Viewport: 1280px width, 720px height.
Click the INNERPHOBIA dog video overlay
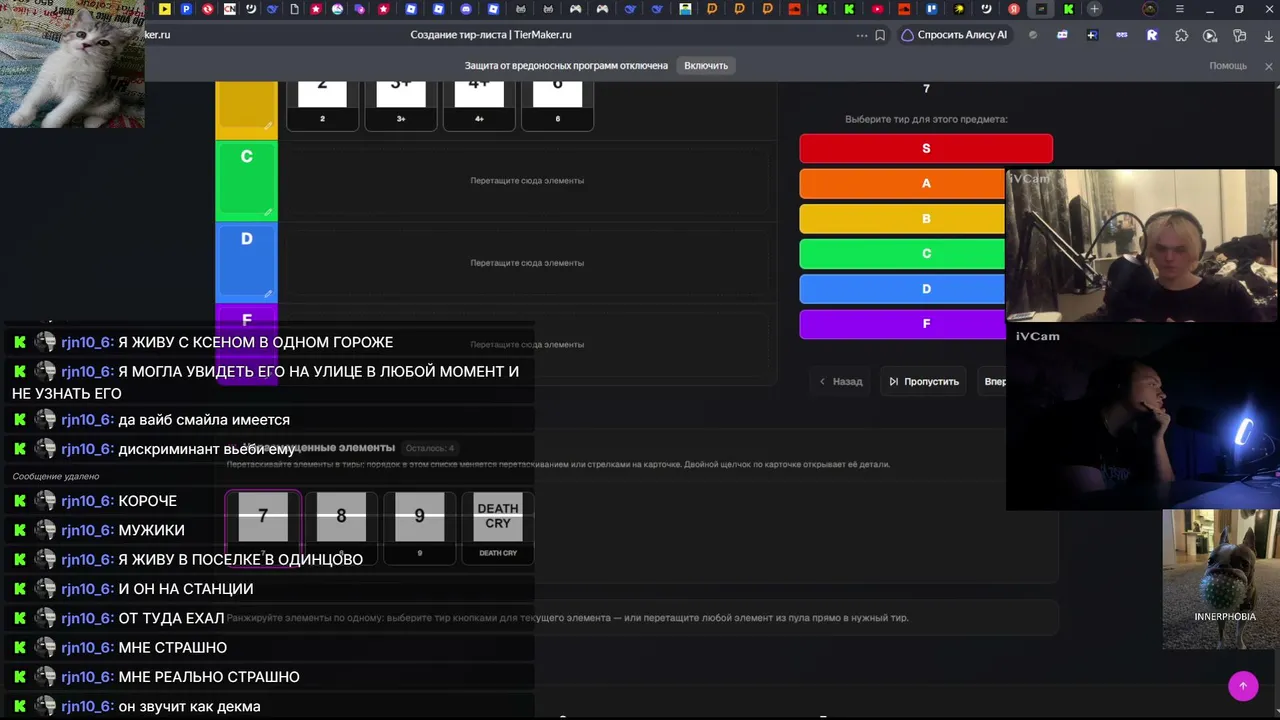point(1221,579)
